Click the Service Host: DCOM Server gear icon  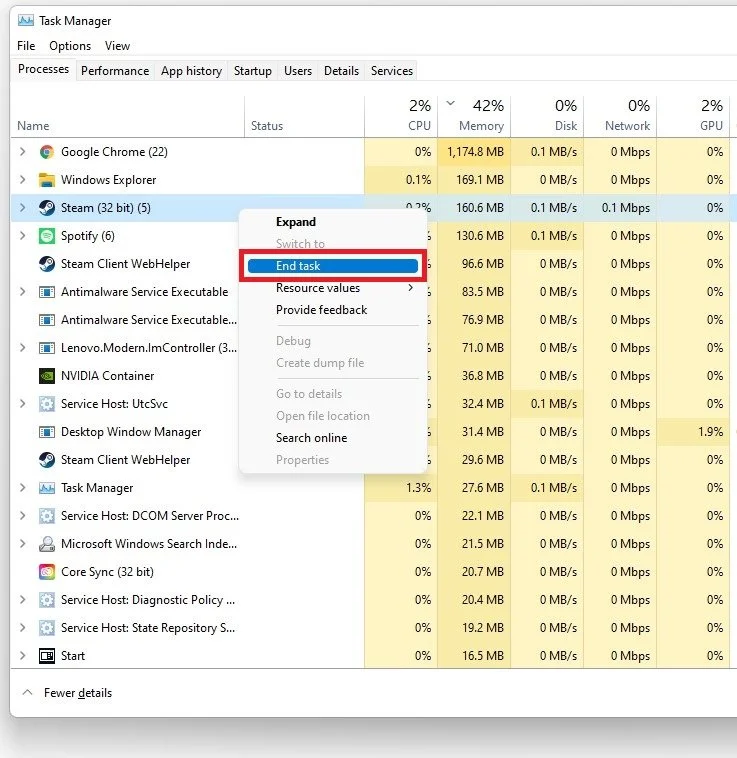click(x=47, y=516)
